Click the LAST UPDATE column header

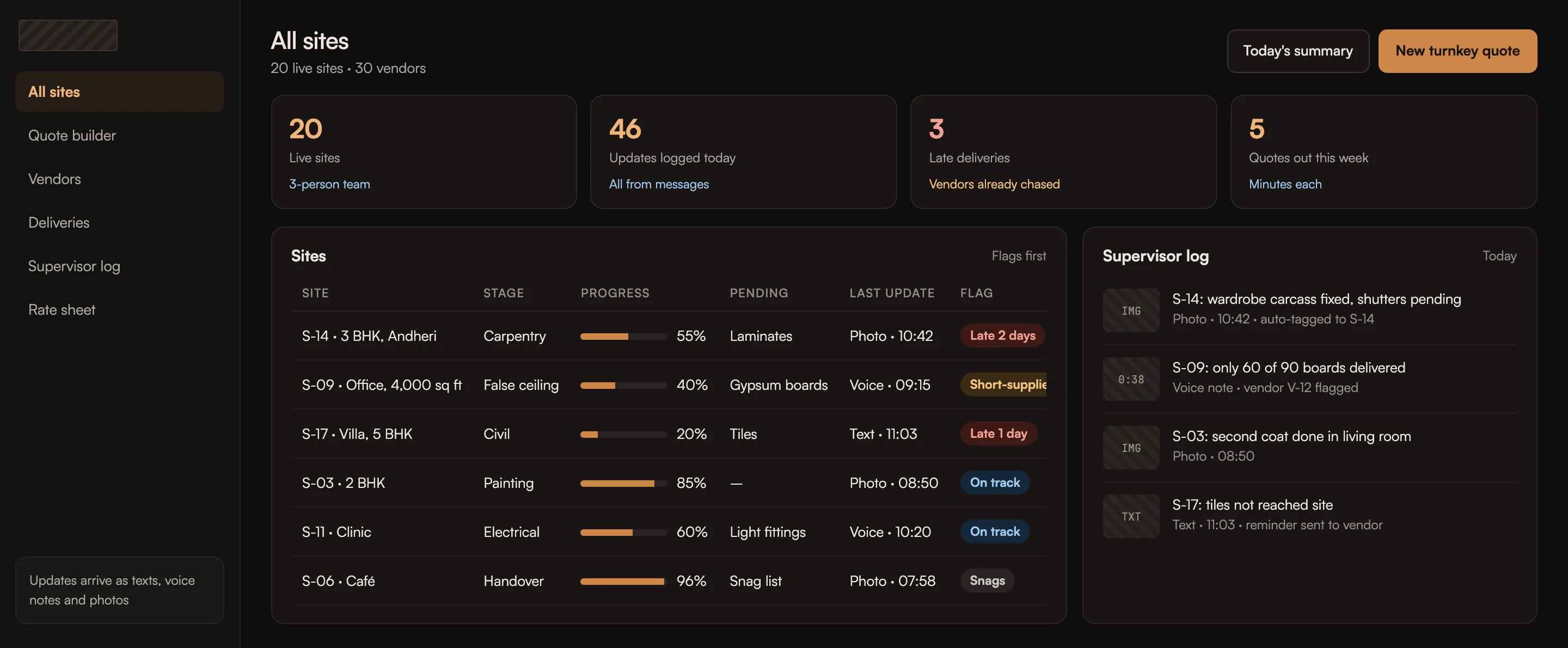[892, 293]
